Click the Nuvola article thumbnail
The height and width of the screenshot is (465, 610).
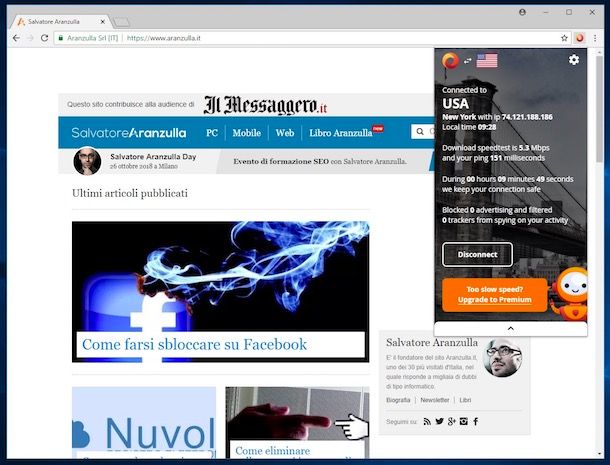point(144,422)
